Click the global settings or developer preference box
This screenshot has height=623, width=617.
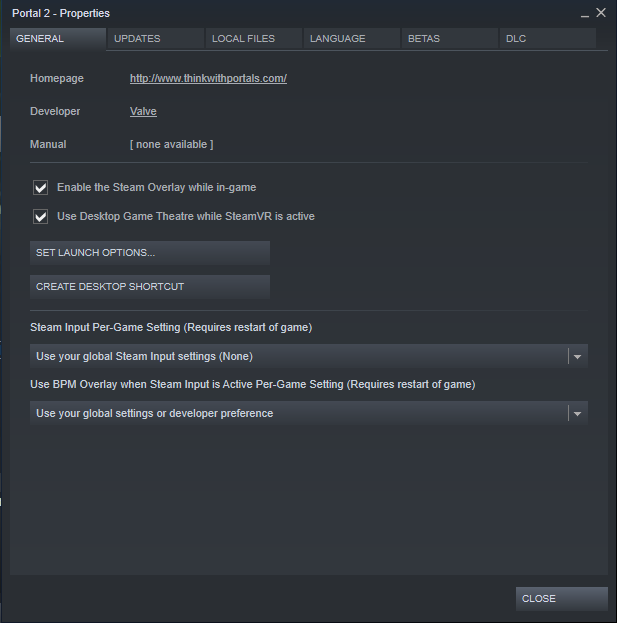point(309,414)
